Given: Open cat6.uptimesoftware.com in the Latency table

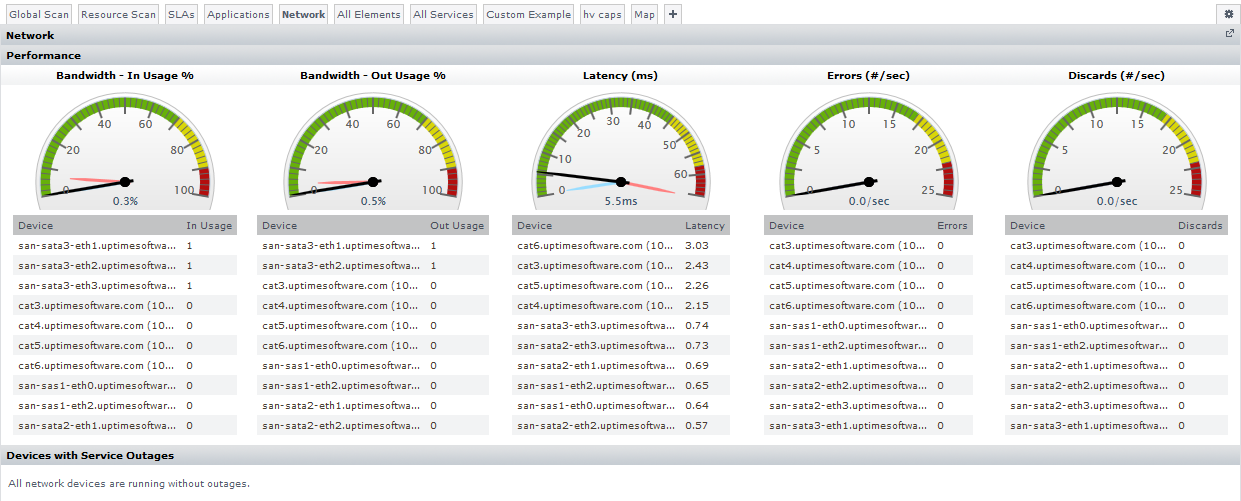Looking at the screenshot, I should tap(595, 246).
